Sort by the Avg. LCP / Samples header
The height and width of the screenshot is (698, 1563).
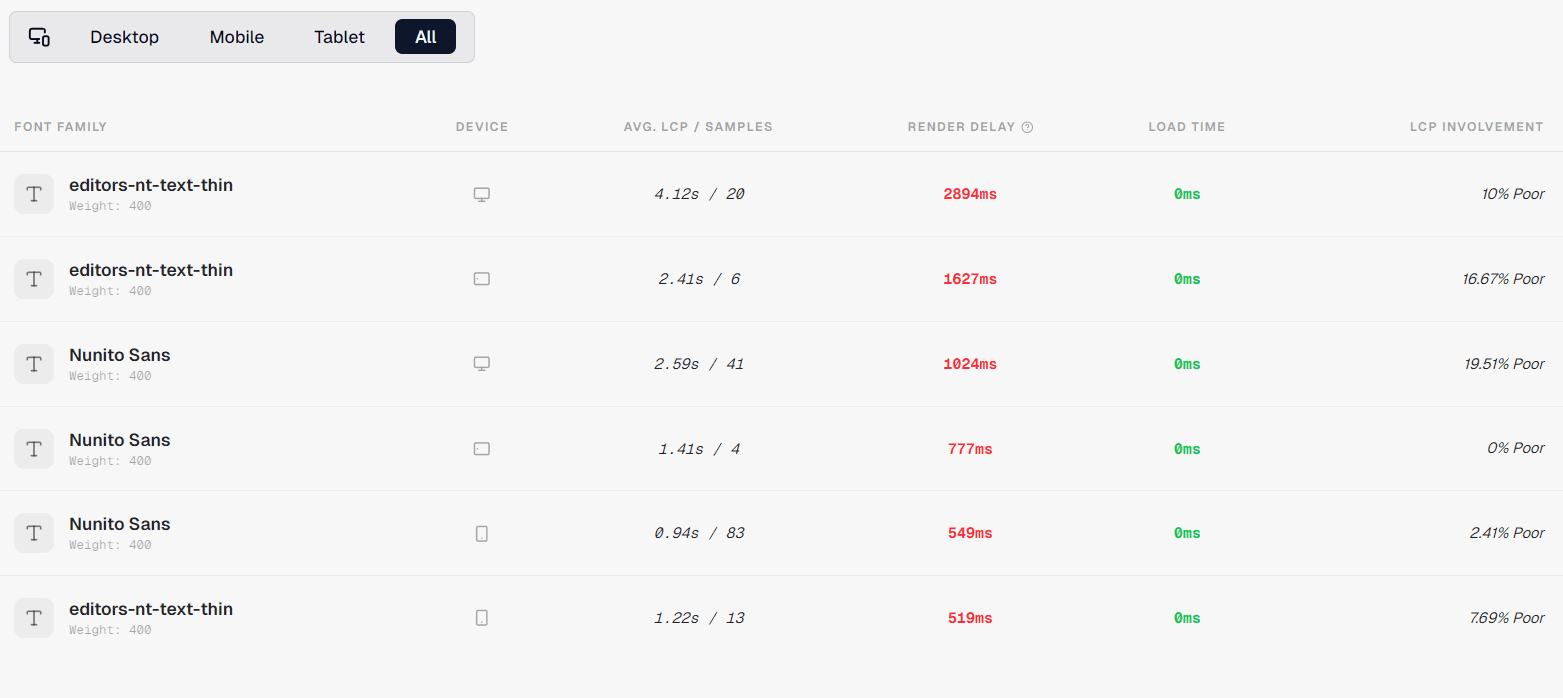[x=697, y=126]
